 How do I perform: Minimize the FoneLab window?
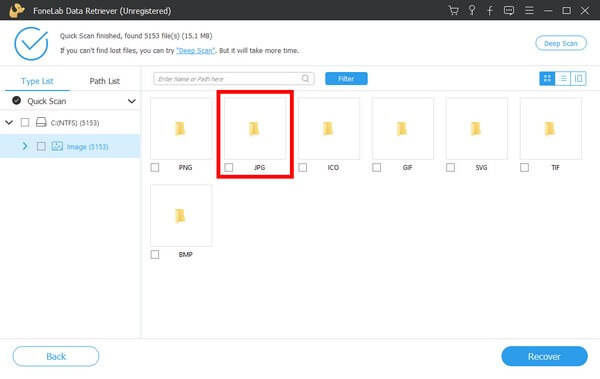(548, 10)
